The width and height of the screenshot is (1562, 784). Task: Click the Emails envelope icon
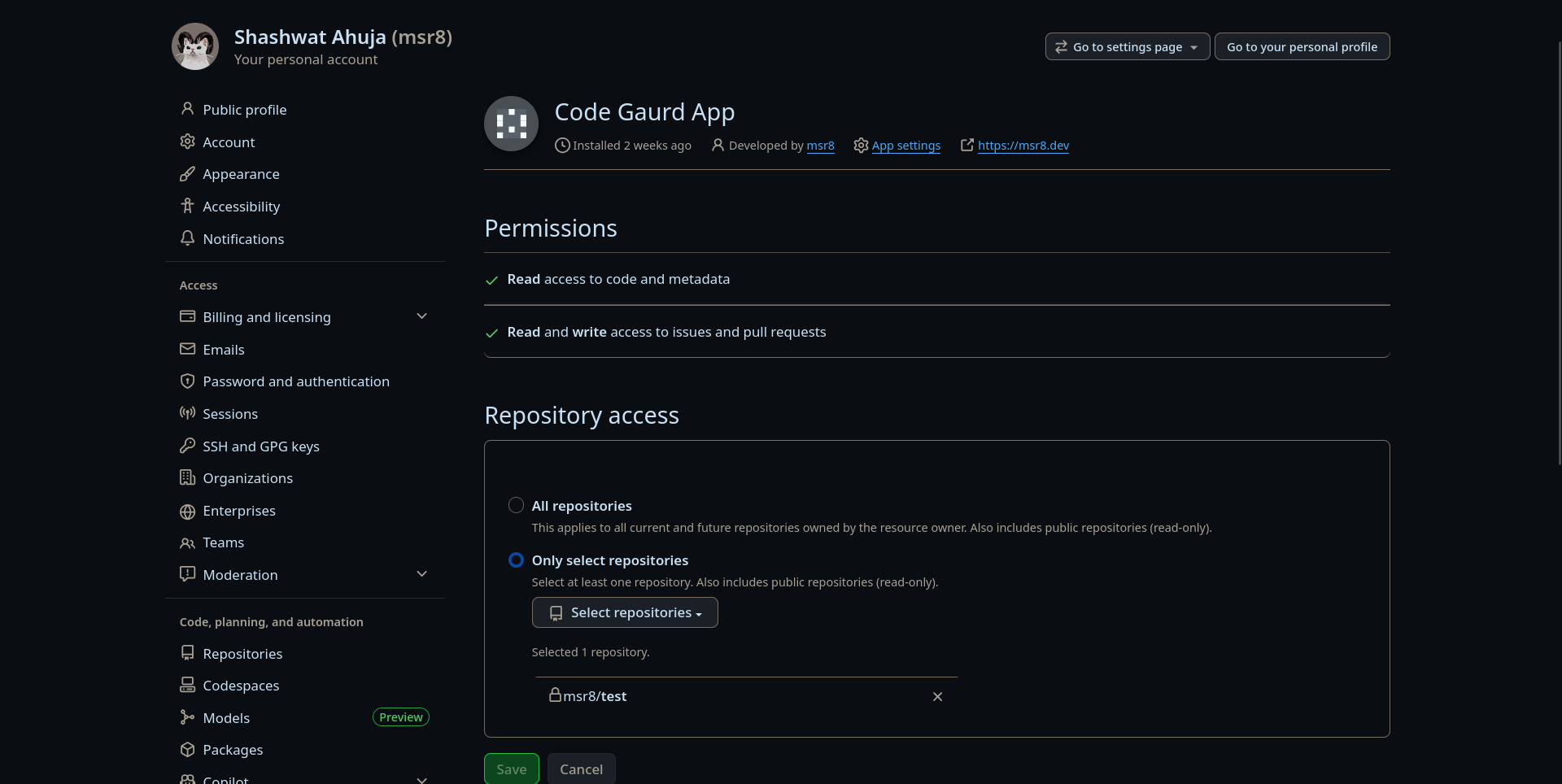pyautogui.click(x=187, y=349)
